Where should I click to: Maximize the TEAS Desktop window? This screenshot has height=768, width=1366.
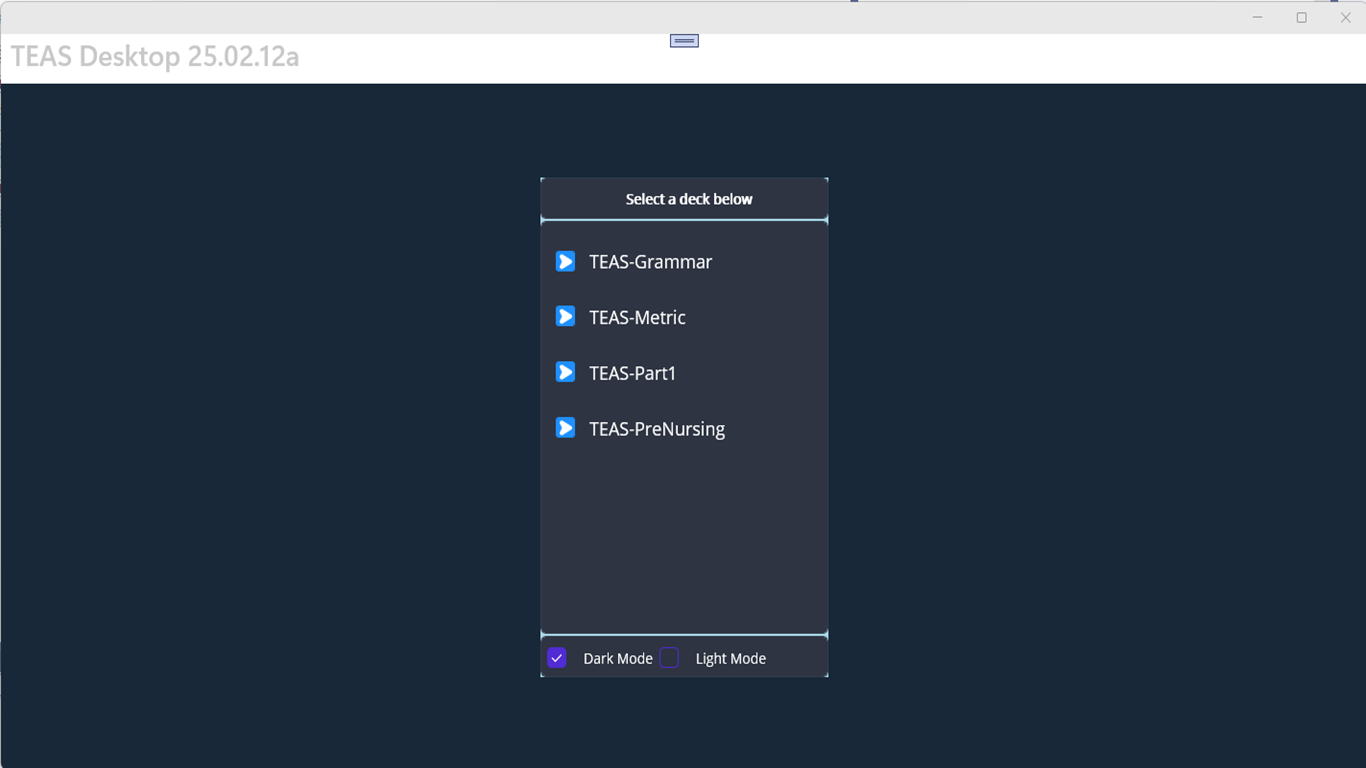(x=1301, y=17)
